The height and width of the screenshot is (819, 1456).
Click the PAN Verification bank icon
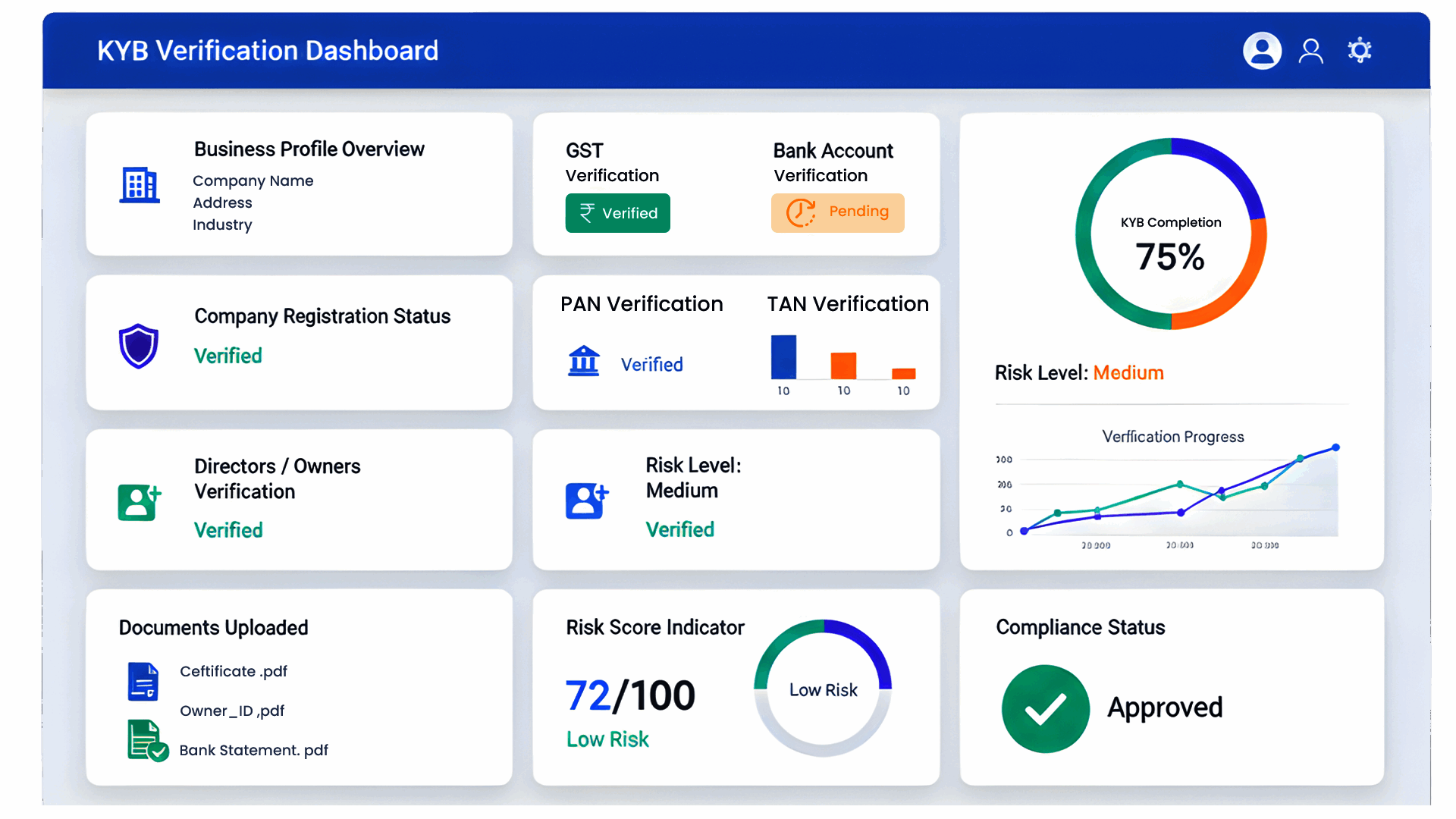(584, 361)
